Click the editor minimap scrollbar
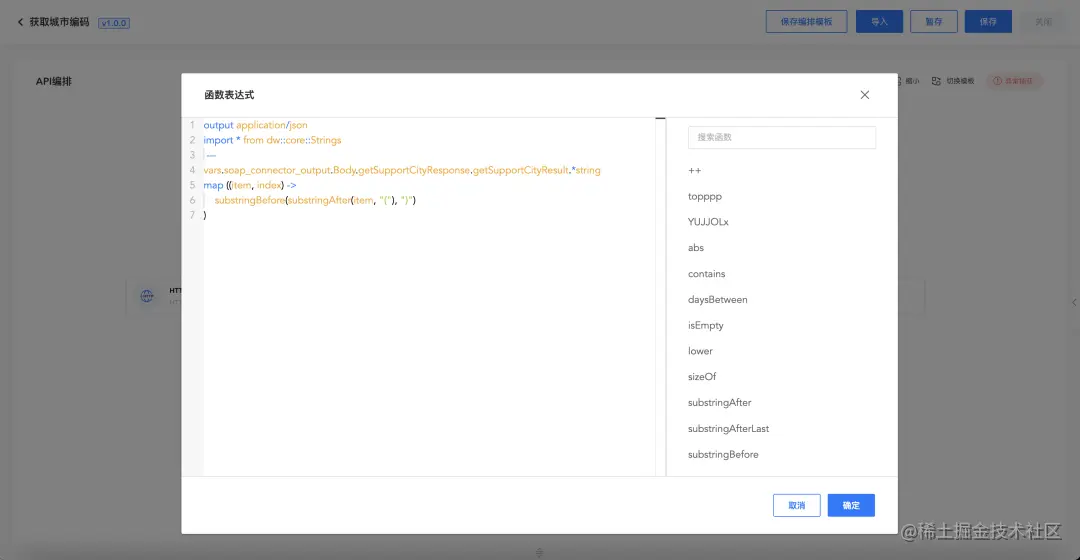Viewport: 1080px width, 560px height. click(660, 296)
